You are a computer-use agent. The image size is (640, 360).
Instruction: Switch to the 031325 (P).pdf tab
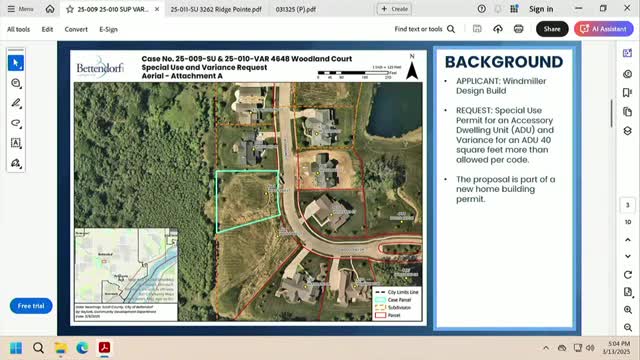296,9
